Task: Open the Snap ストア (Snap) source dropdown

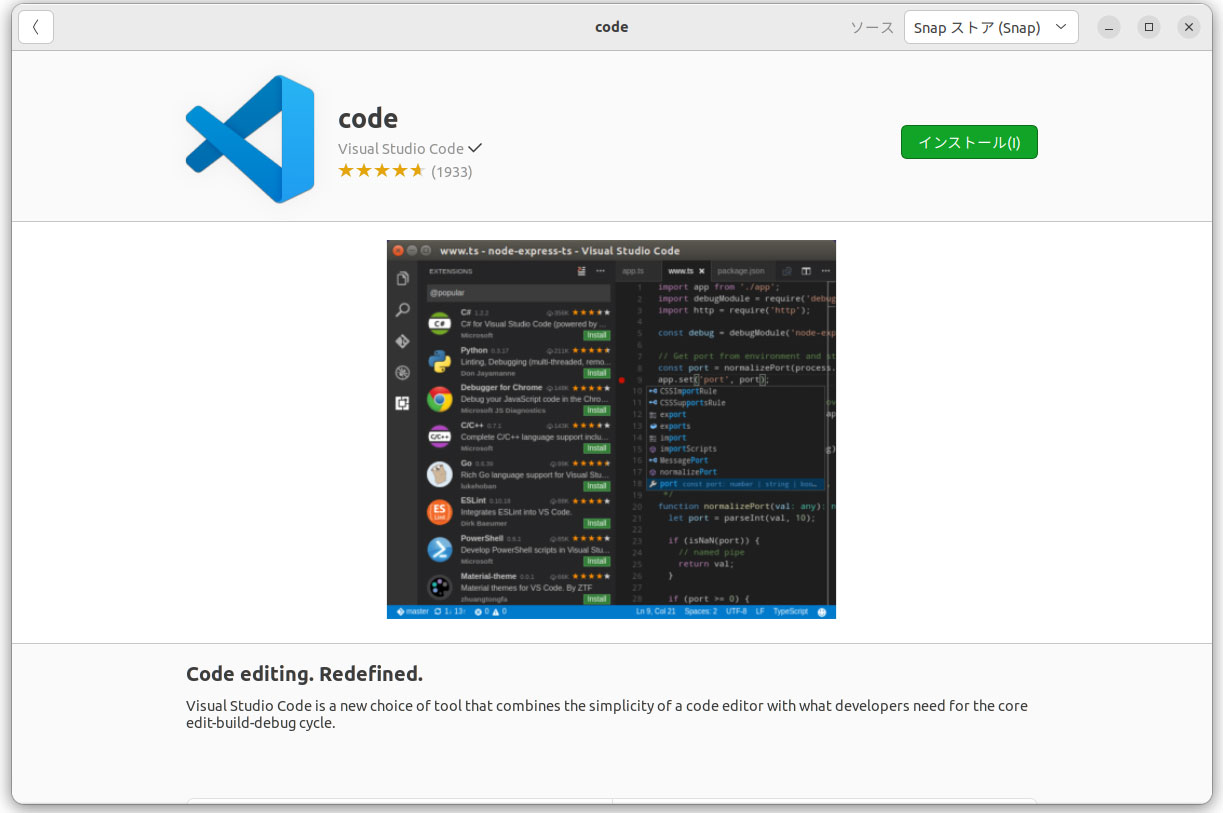Action: click(x=991, y=27)
